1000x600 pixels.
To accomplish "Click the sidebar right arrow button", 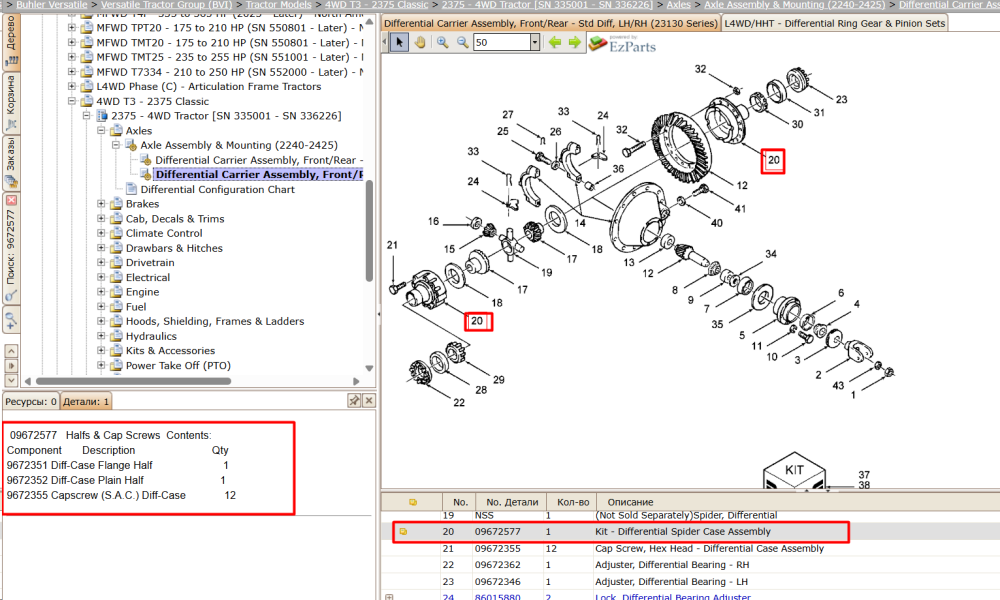I will pos(11,366).
